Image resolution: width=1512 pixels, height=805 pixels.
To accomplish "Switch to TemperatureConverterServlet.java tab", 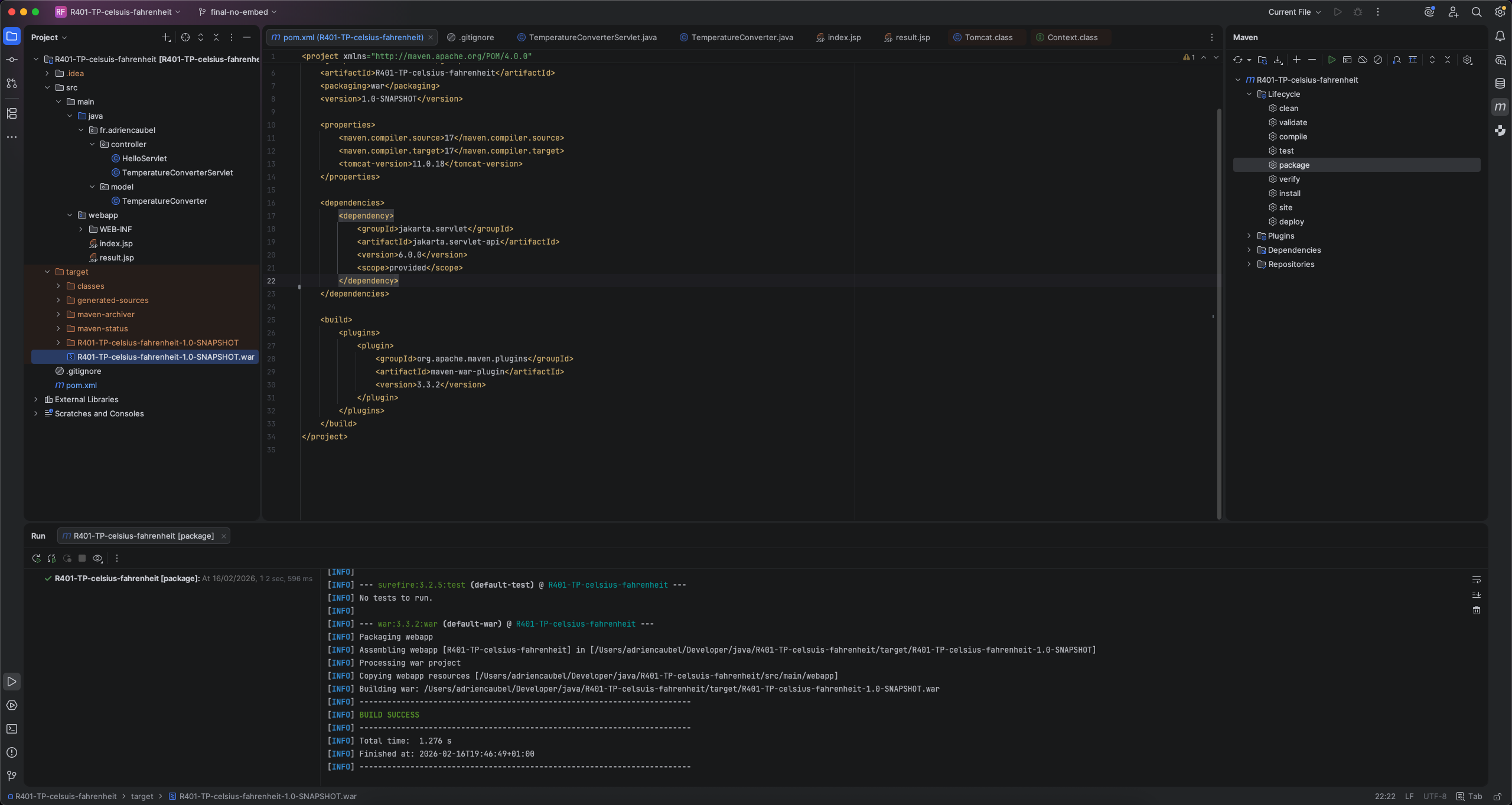I will point(592,37).
